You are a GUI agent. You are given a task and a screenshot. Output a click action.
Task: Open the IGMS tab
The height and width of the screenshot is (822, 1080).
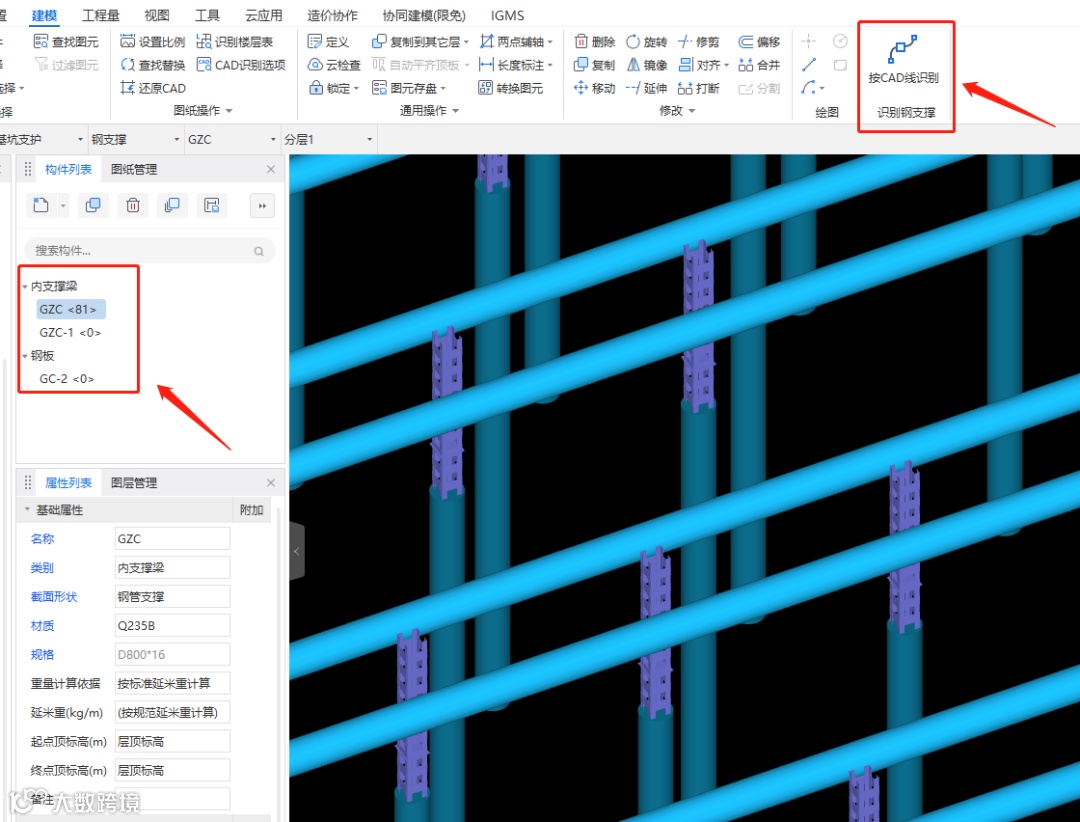(x=508, y=14)
